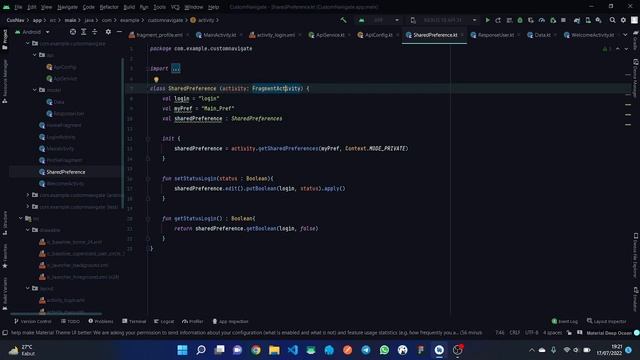Open Resource Manager side panel
640x360 pixels.
pos(5,81)
